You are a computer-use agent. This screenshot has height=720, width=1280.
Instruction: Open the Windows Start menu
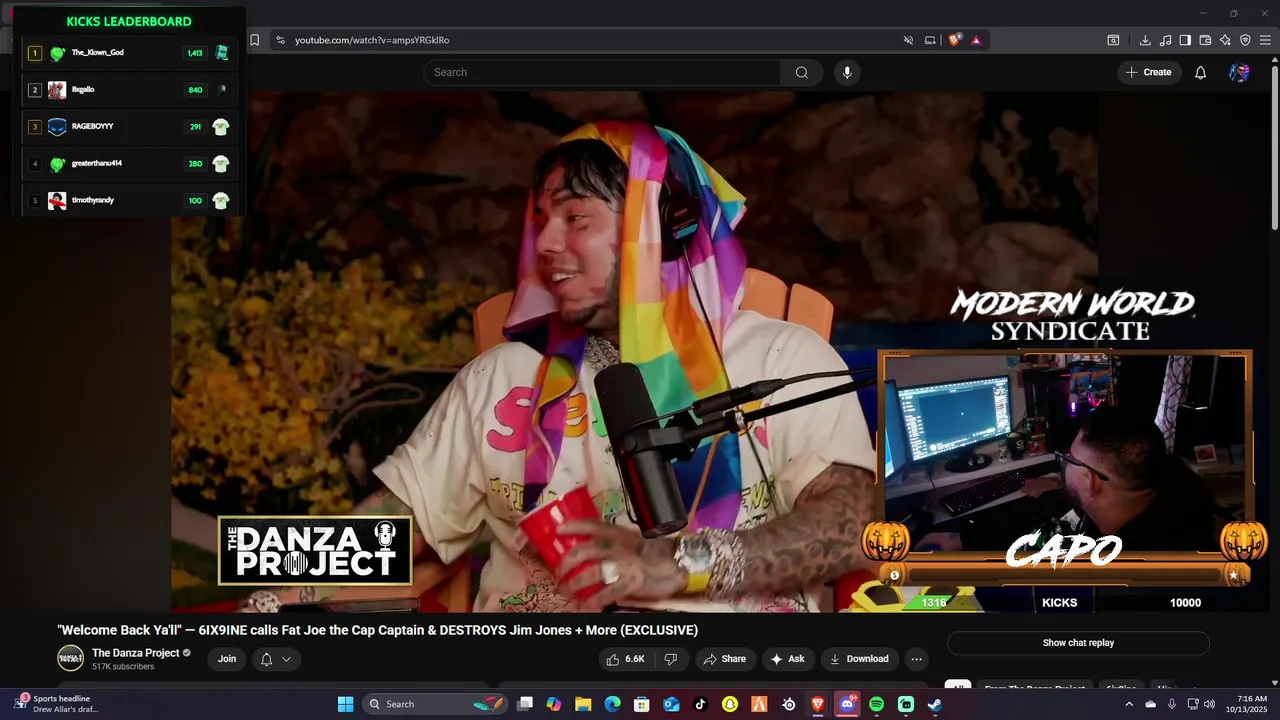click(345, 704)
